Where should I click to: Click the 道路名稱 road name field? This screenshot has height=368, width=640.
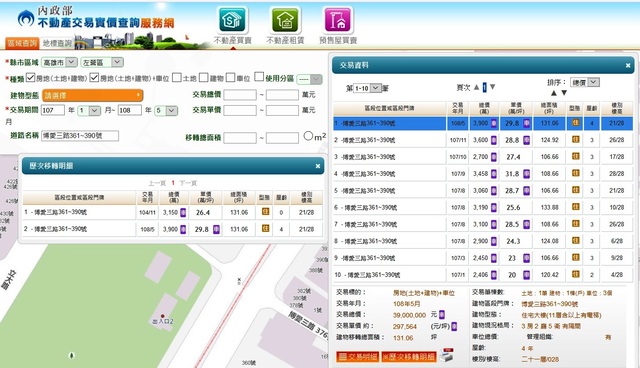click(x=80, y=136)
